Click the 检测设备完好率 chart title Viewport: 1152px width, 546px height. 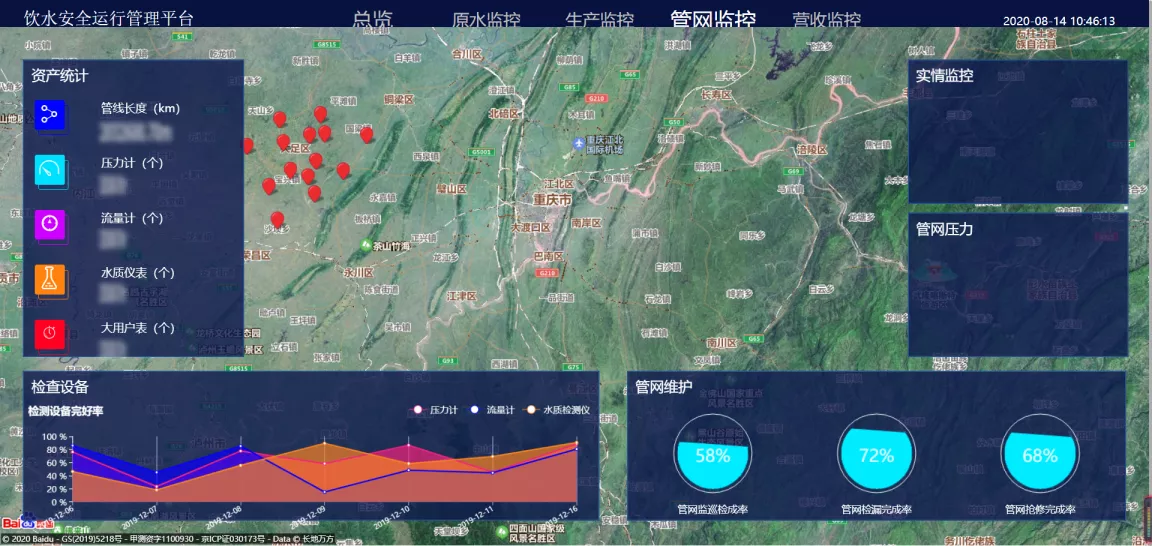point(65,411)
